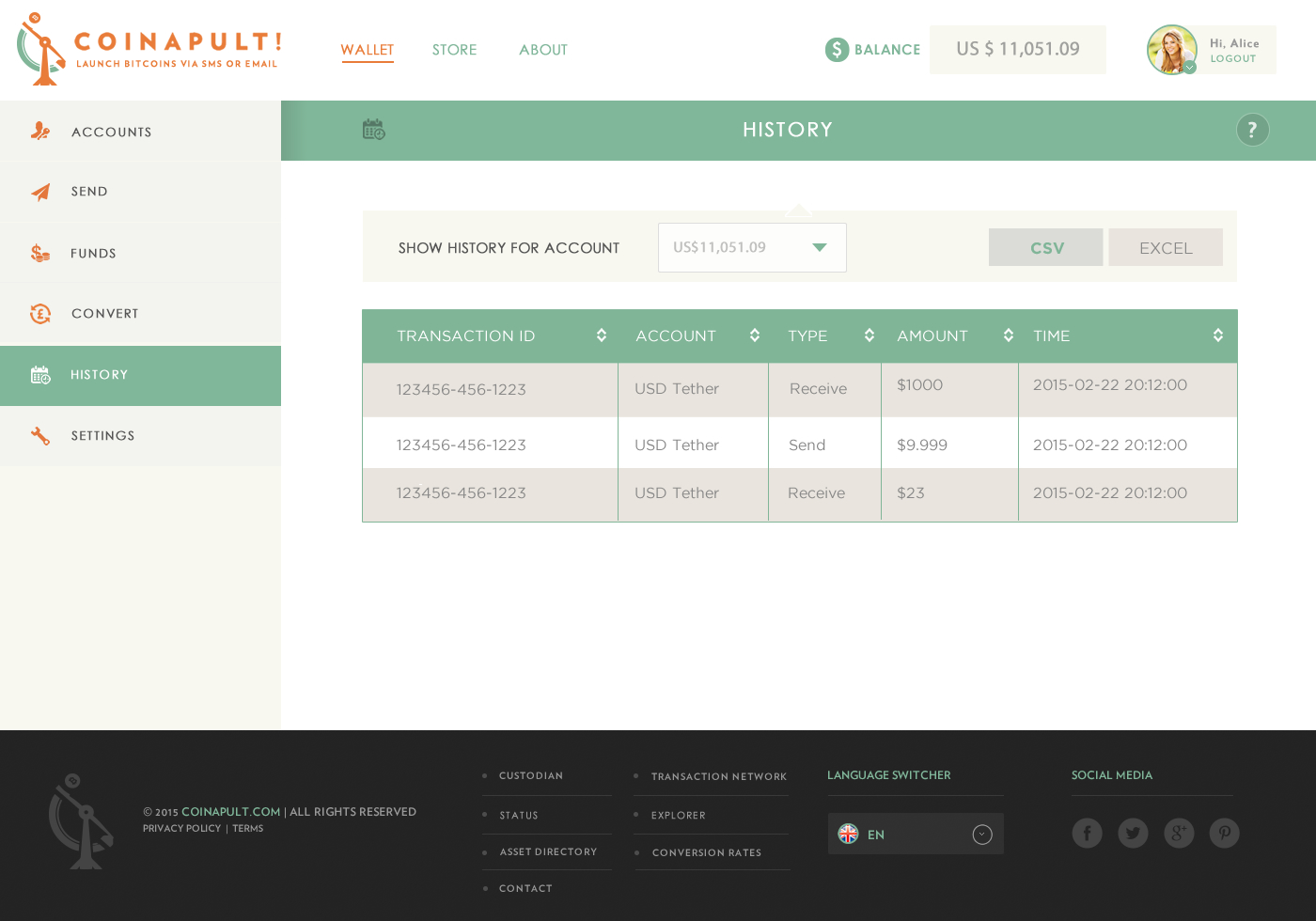
Task: Click the $23 amount cell
Action: [x=949, y=494]
